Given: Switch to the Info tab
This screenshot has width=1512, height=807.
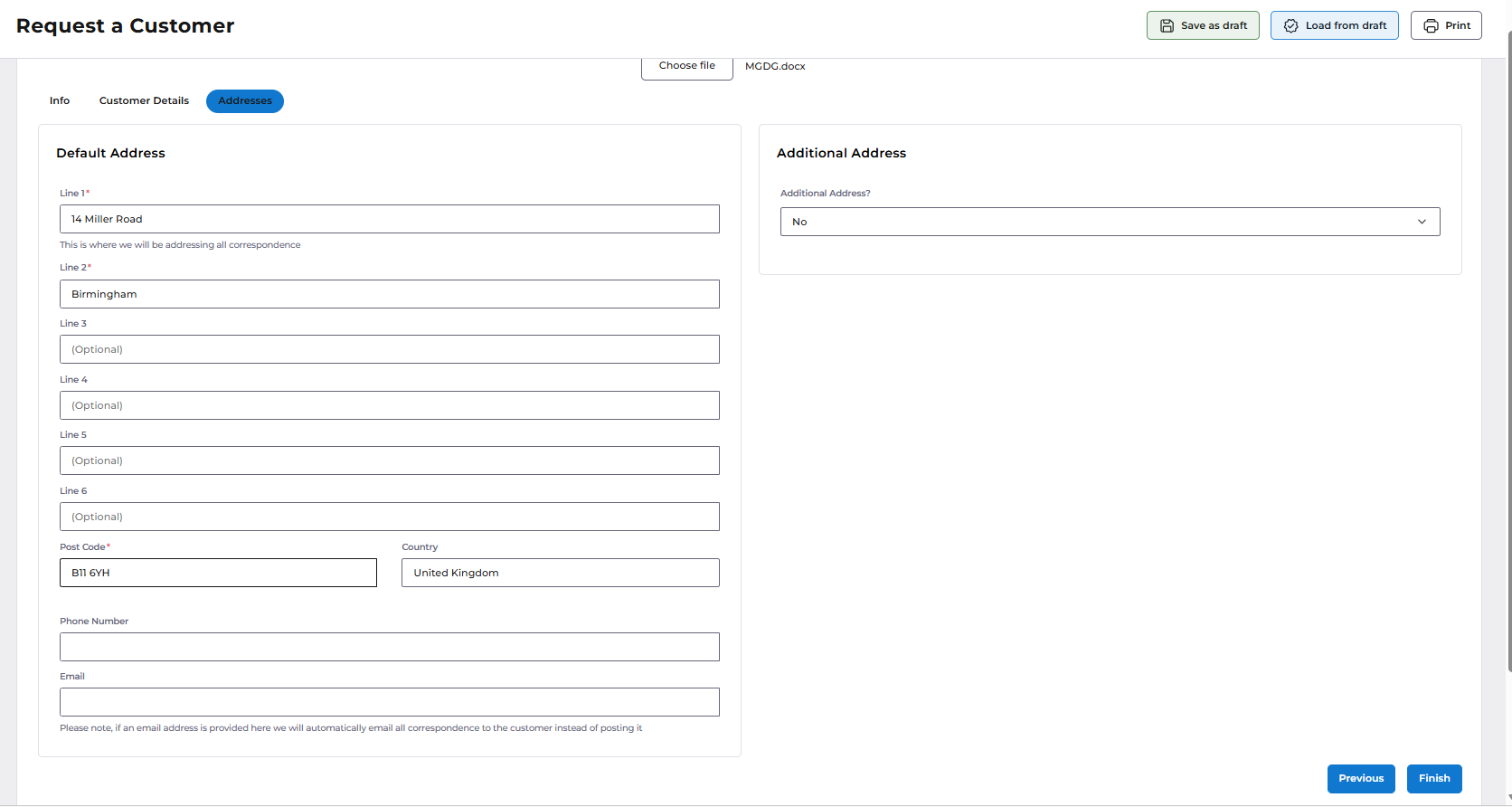Looking at the screenshot, I should (60, 101).
